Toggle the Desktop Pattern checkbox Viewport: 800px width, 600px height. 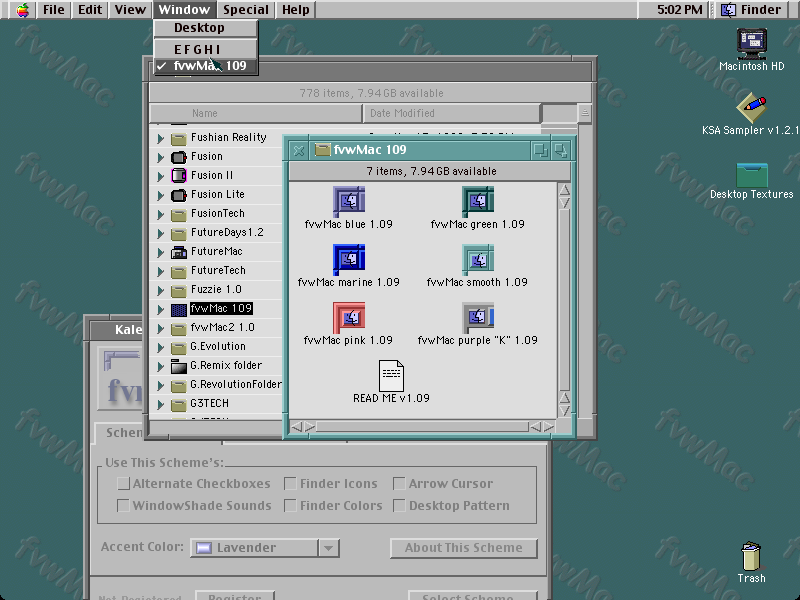(x=399, y=505)
